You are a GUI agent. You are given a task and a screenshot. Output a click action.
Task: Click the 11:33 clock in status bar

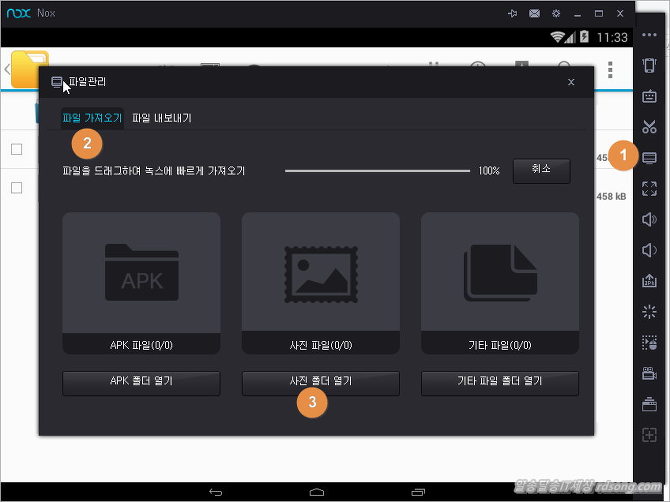[x=612, y=38]
